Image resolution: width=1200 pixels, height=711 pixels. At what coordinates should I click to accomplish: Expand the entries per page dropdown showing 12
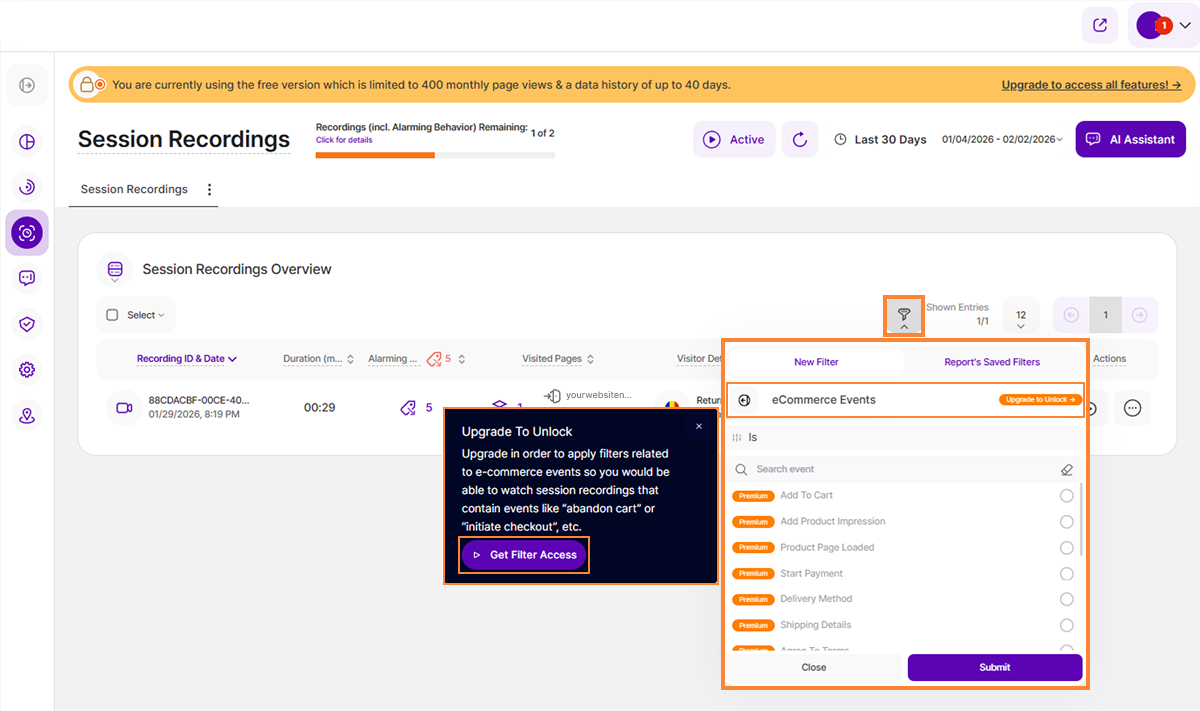1020,315
